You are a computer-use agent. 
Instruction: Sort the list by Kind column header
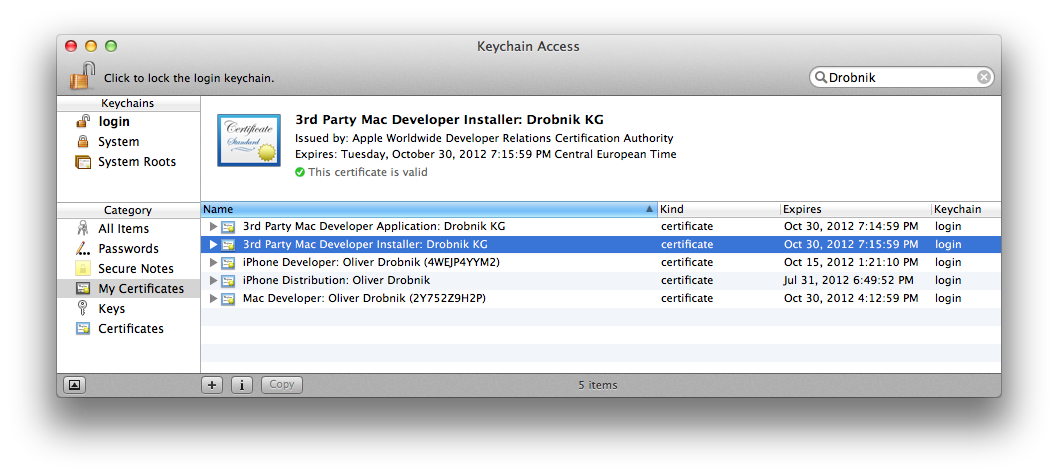point(719,209)
